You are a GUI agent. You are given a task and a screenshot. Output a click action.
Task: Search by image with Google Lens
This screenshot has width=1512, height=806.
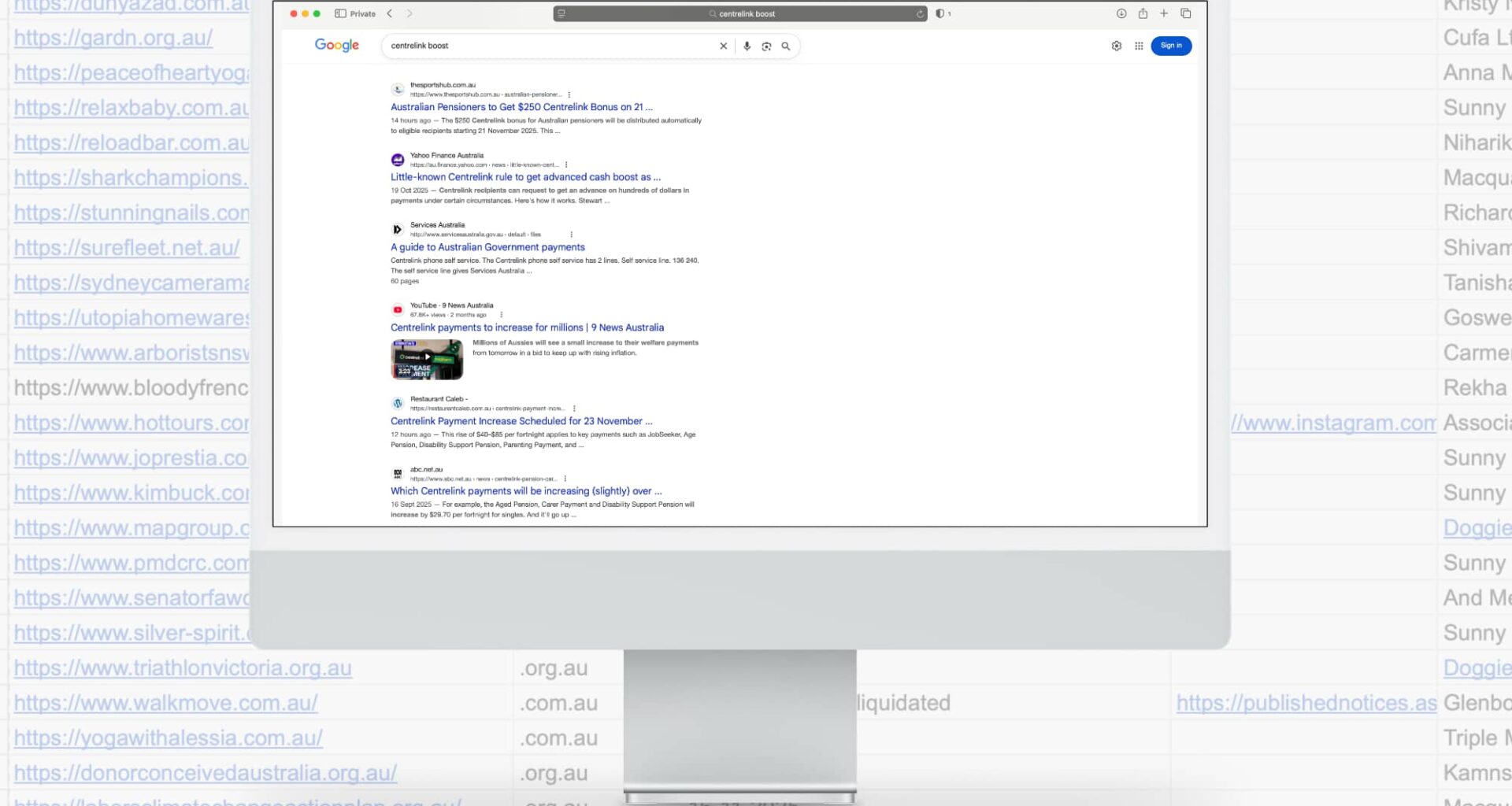[x=766, y=46]
